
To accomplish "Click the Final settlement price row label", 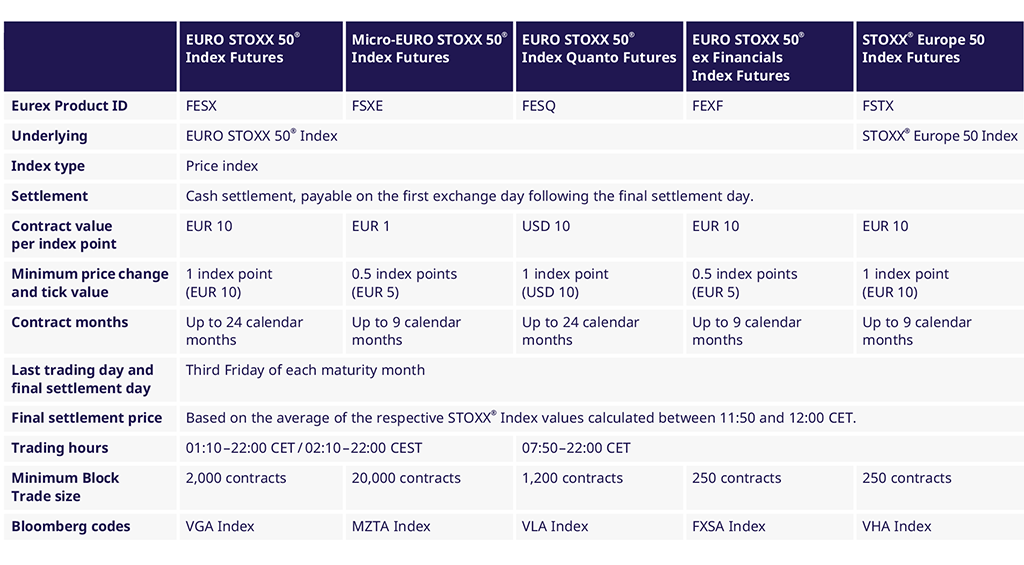I will 86,418.
